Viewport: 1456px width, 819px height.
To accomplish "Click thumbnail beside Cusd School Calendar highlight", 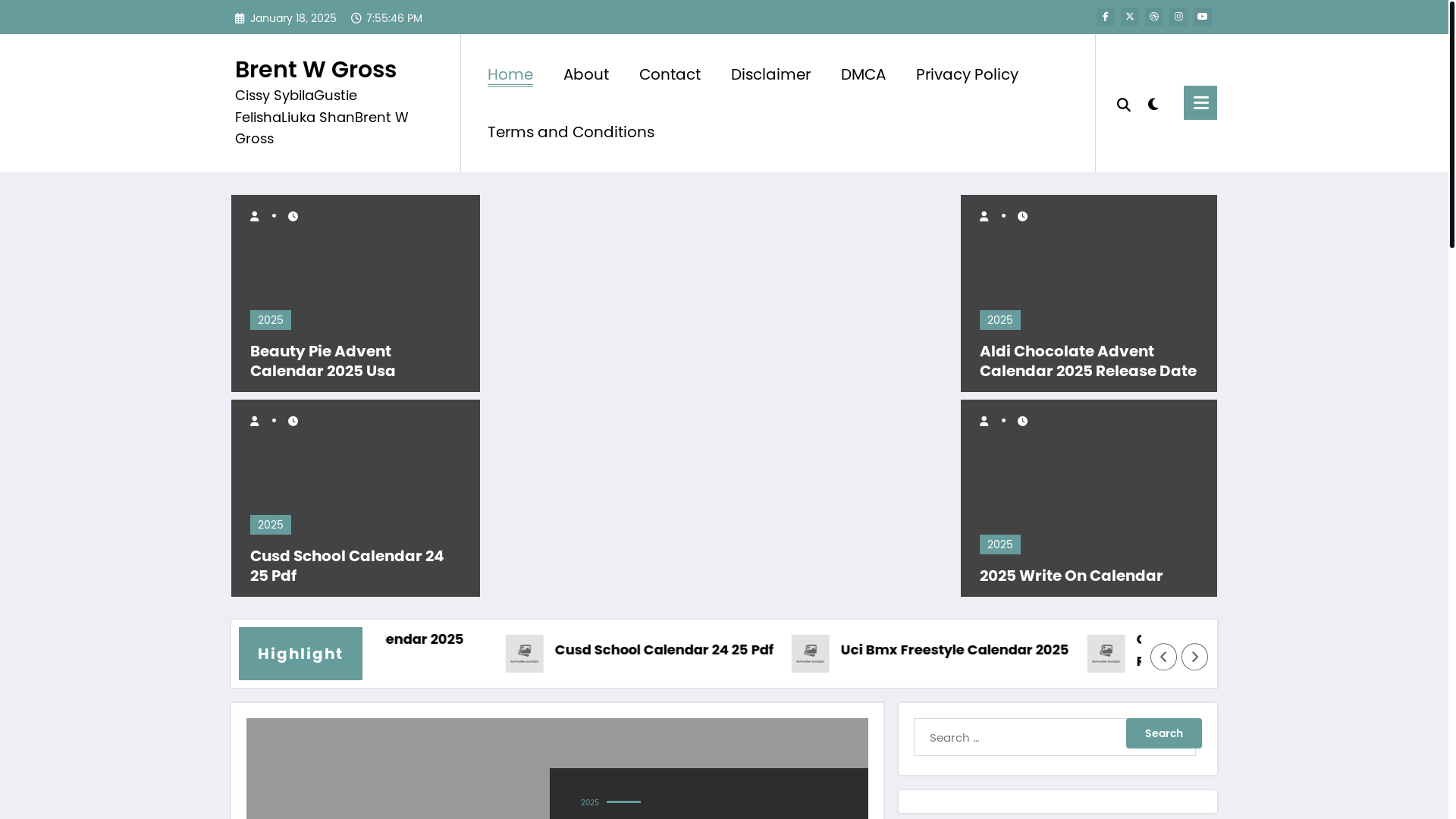I will 525,654.
